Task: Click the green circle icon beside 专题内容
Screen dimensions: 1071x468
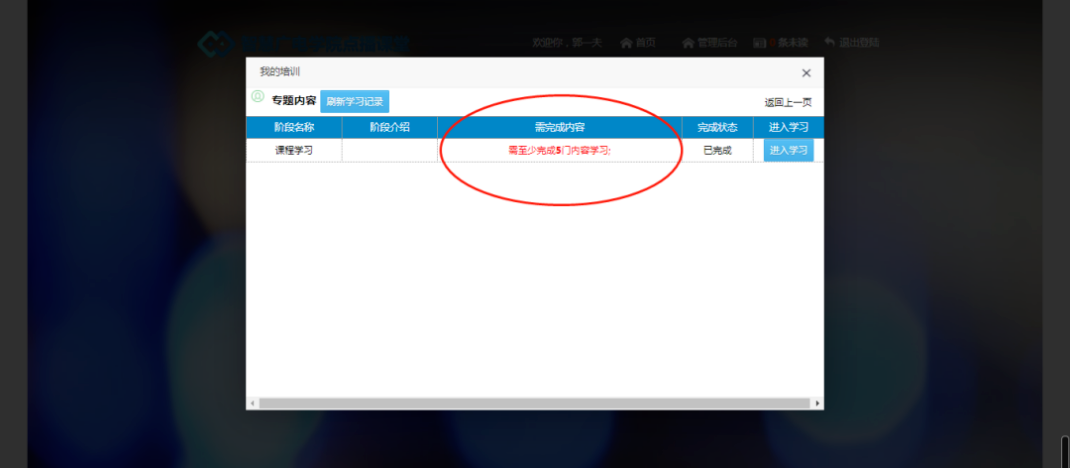Action: click(258, 96)
